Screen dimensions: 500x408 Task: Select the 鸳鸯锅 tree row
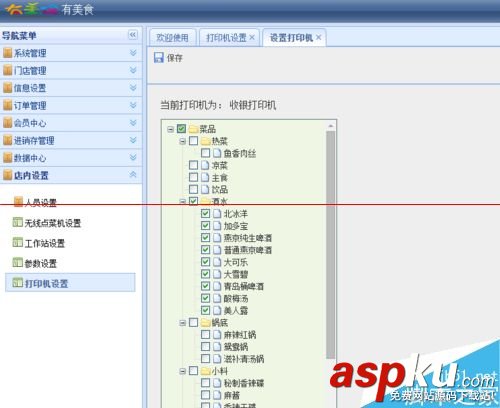point(236,347)
